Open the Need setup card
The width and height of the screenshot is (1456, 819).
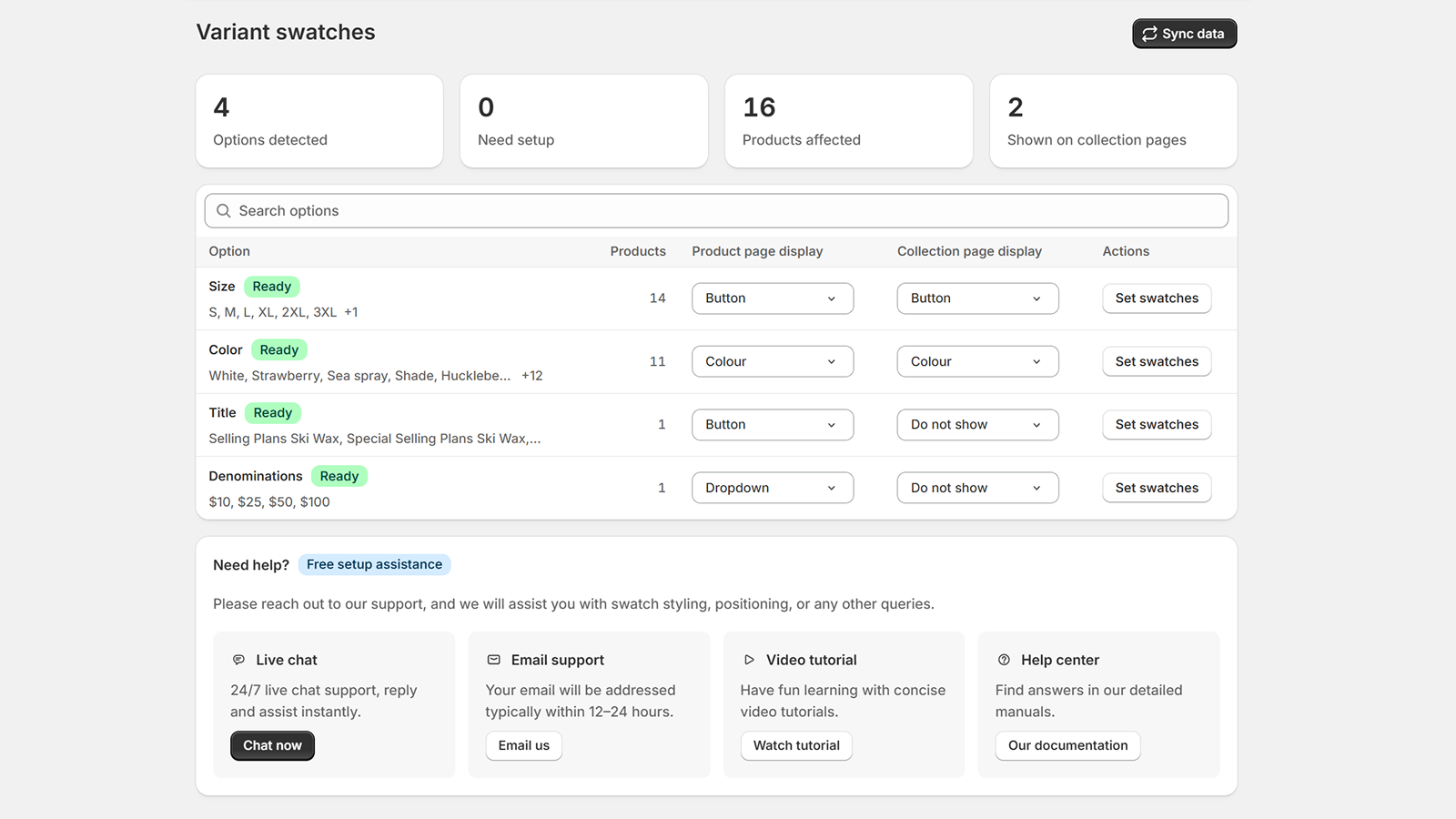pyautogui.click(x=584, y=121)
